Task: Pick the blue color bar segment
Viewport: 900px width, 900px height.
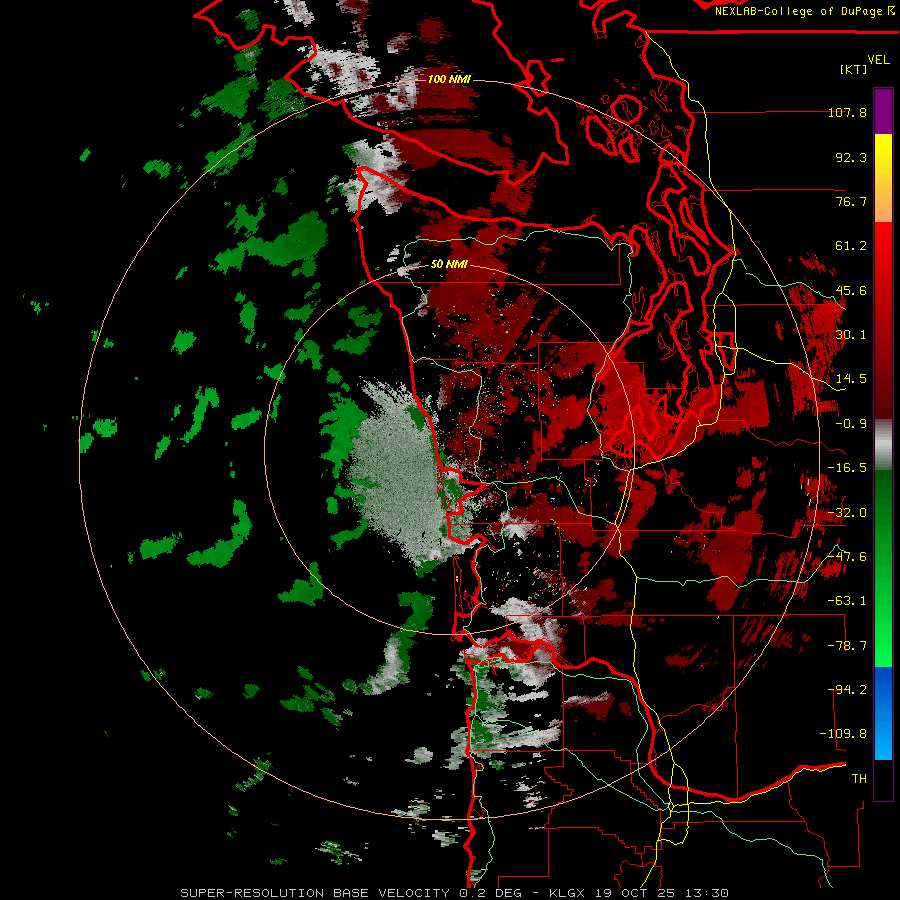Action: pos(883,713)
